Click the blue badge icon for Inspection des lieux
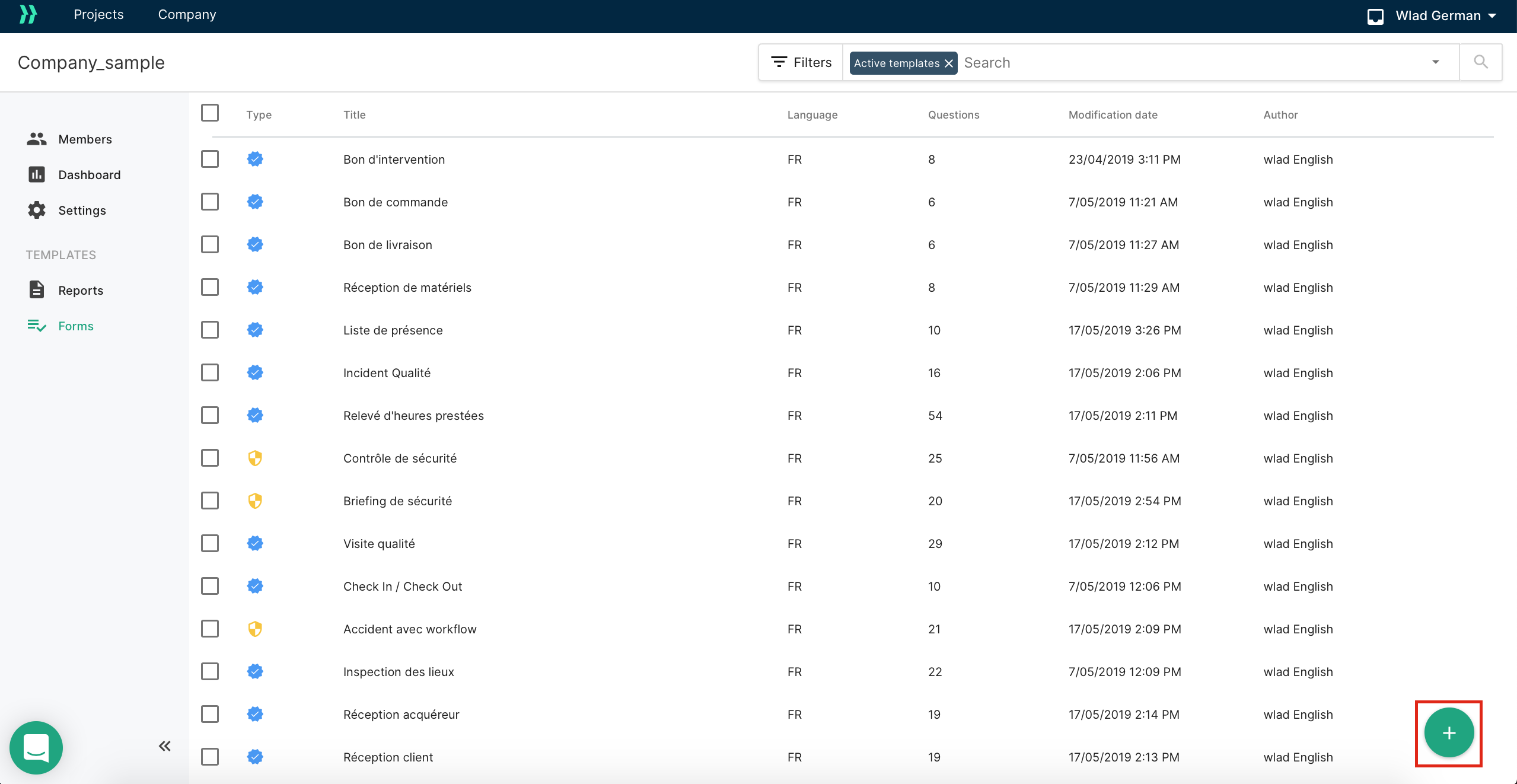The image size is (1517, 784). coord(255,671)
